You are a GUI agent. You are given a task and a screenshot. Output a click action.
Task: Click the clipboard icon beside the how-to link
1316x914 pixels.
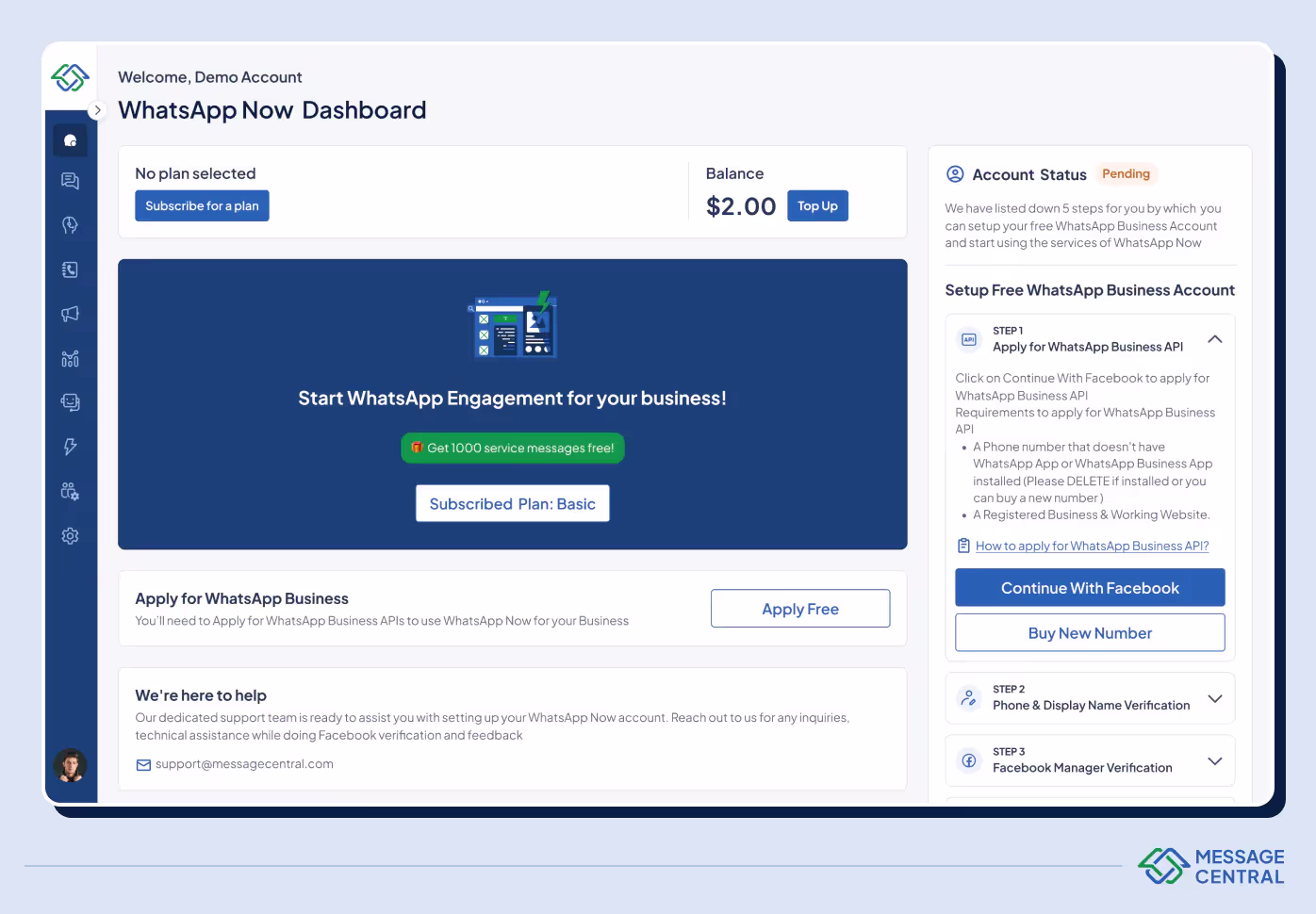pos(963,546)
